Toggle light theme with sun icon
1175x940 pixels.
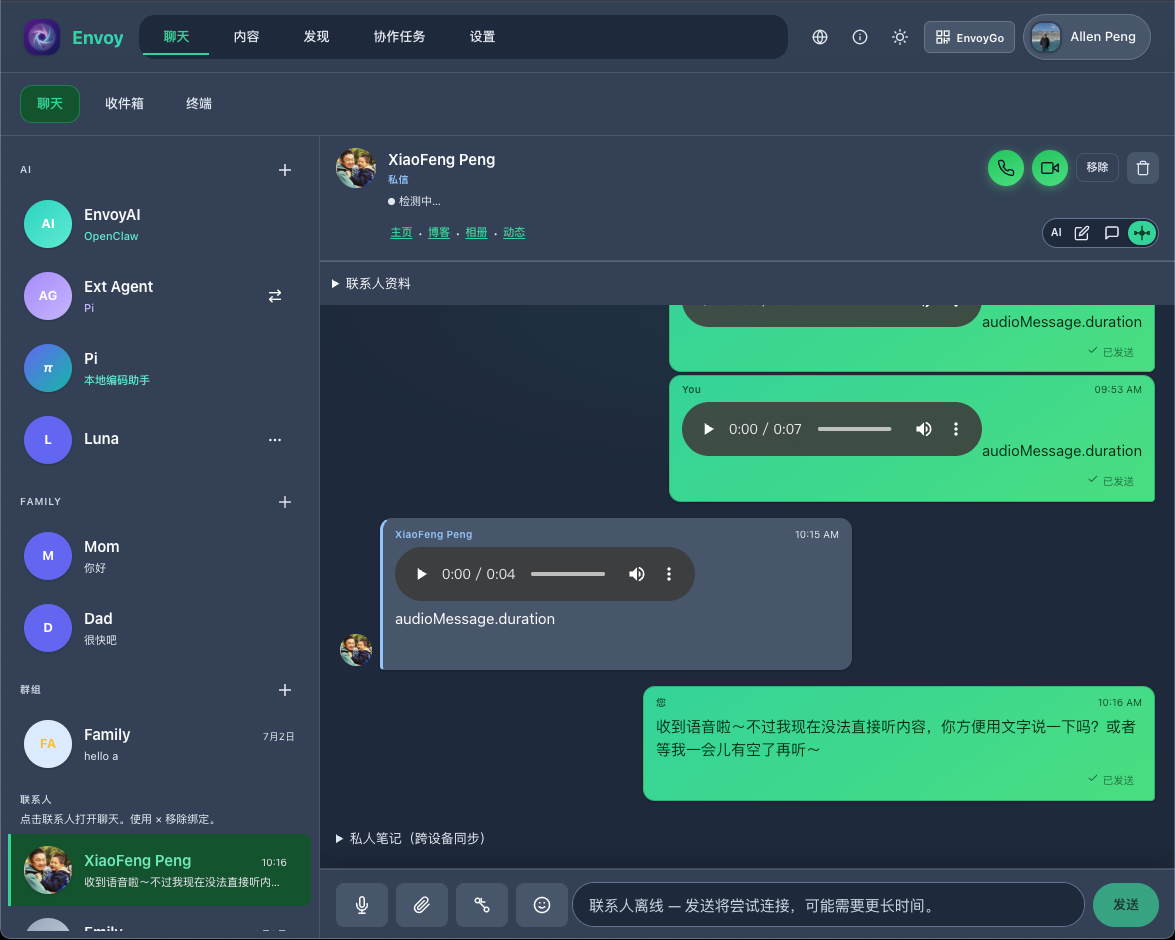coord(900,37)
